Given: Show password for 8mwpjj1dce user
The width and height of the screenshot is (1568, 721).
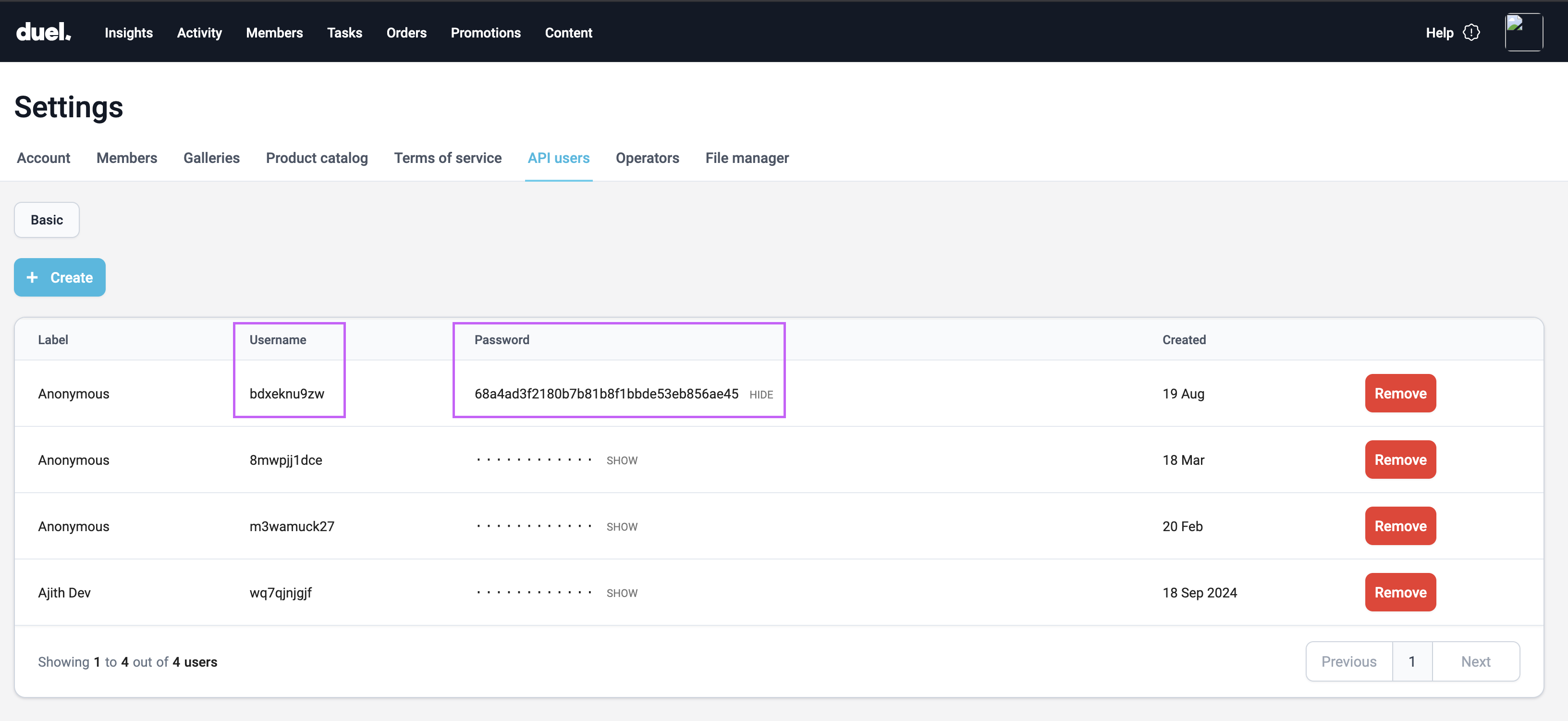Looking at the screenshot, I should (622, 460).
